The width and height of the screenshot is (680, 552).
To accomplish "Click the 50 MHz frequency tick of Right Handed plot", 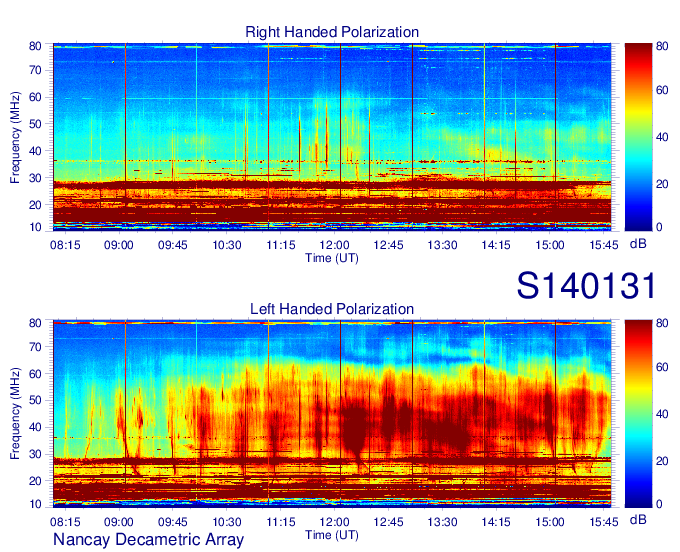I will tap(35, 124).
